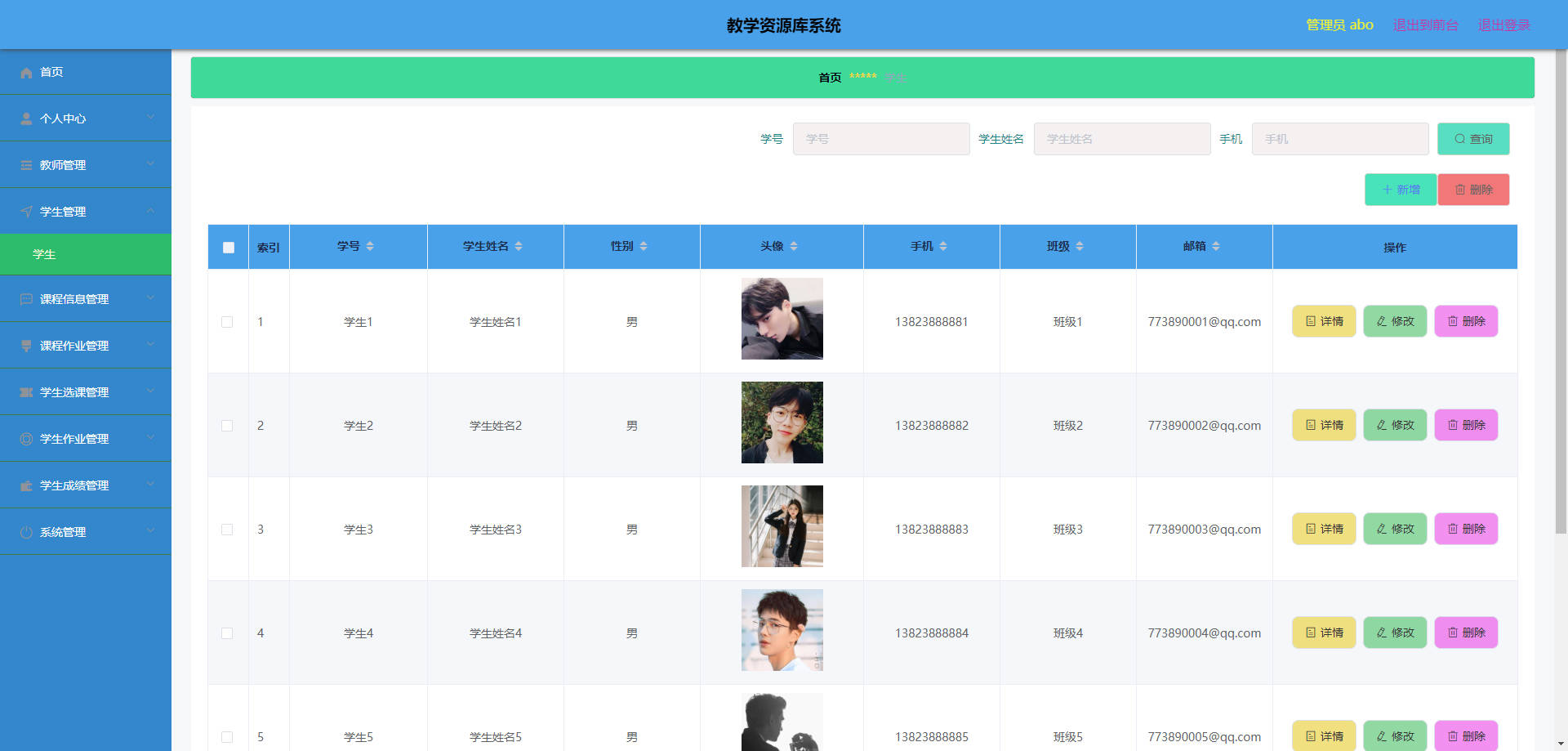Sort by the 邮箱 column arrows
Viewport: 1568px width, 751px height.
click(1216, 247)
